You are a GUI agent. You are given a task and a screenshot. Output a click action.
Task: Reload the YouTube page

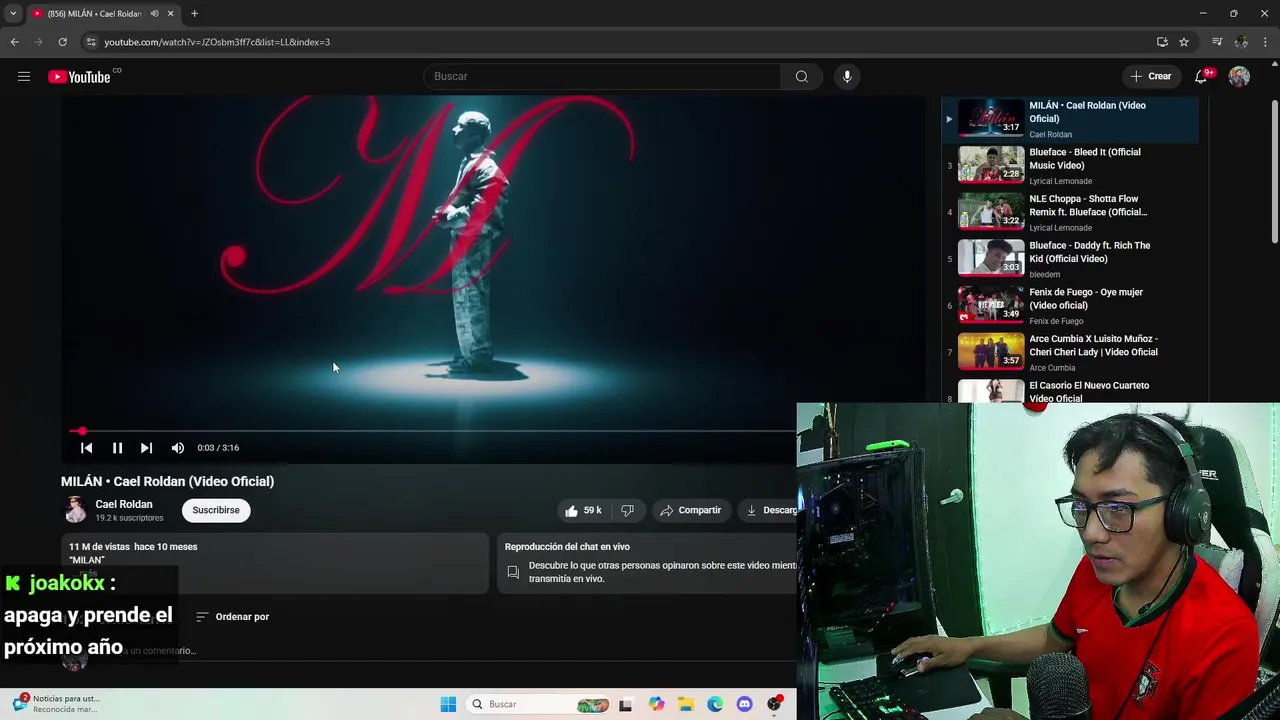(x=62, y=42)
